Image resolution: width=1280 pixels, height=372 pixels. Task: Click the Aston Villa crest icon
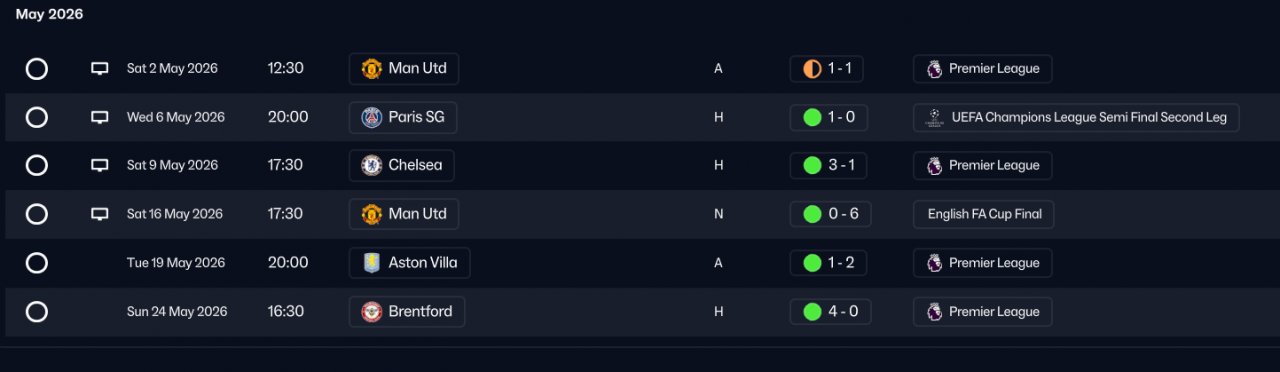pos(372,263)
